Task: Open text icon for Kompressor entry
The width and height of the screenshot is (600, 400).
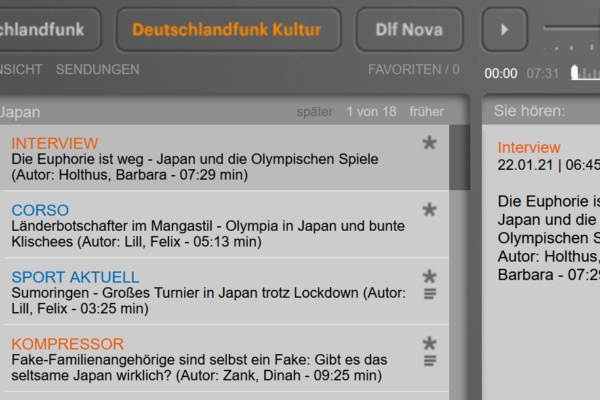Action: (430, 361)
